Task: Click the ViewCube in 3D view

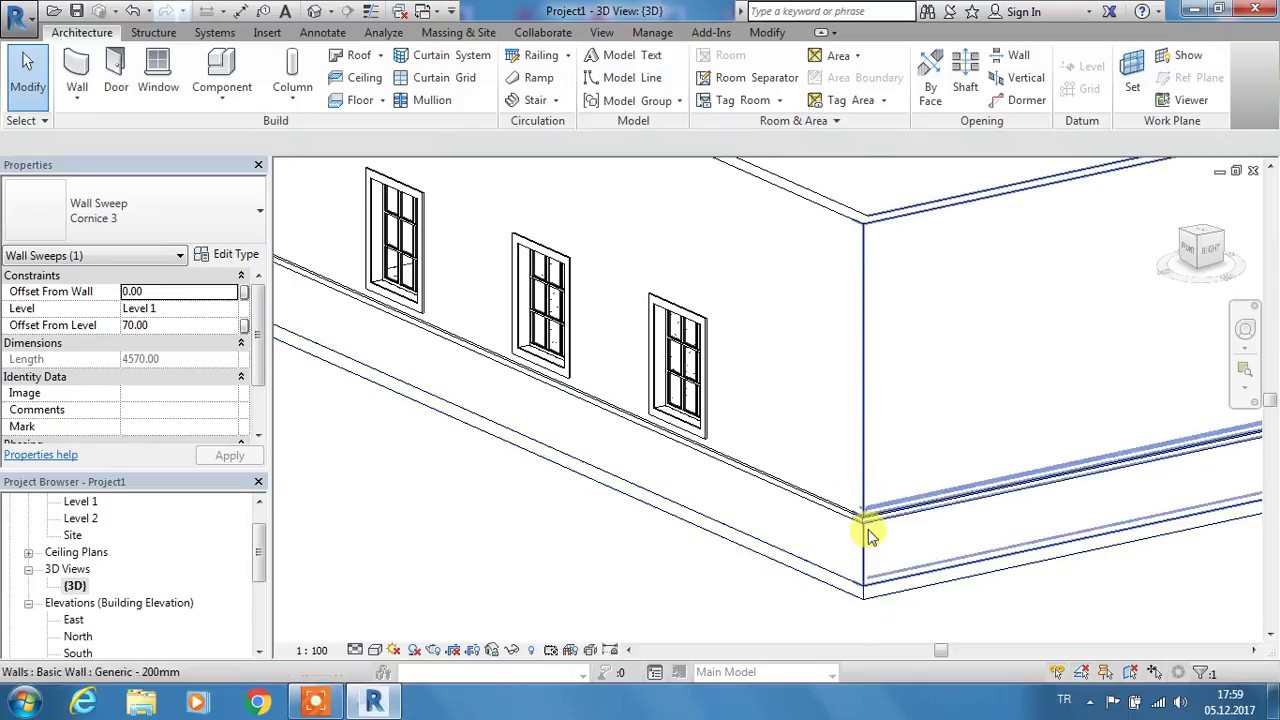Action: pos(1201,246)
